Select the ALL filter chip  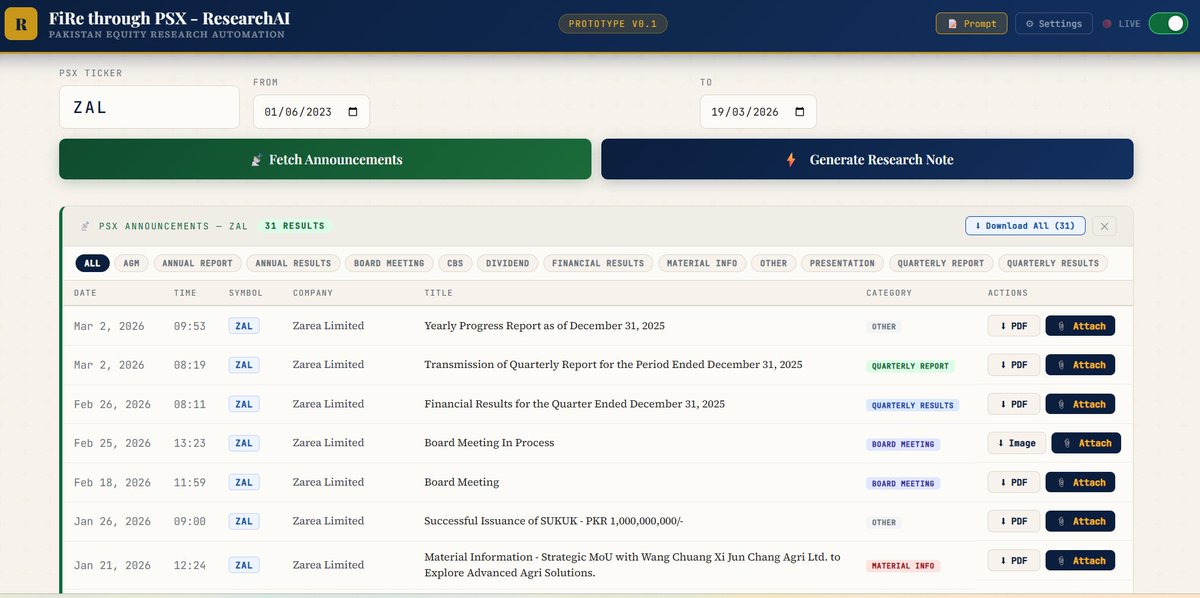(92, 263)
